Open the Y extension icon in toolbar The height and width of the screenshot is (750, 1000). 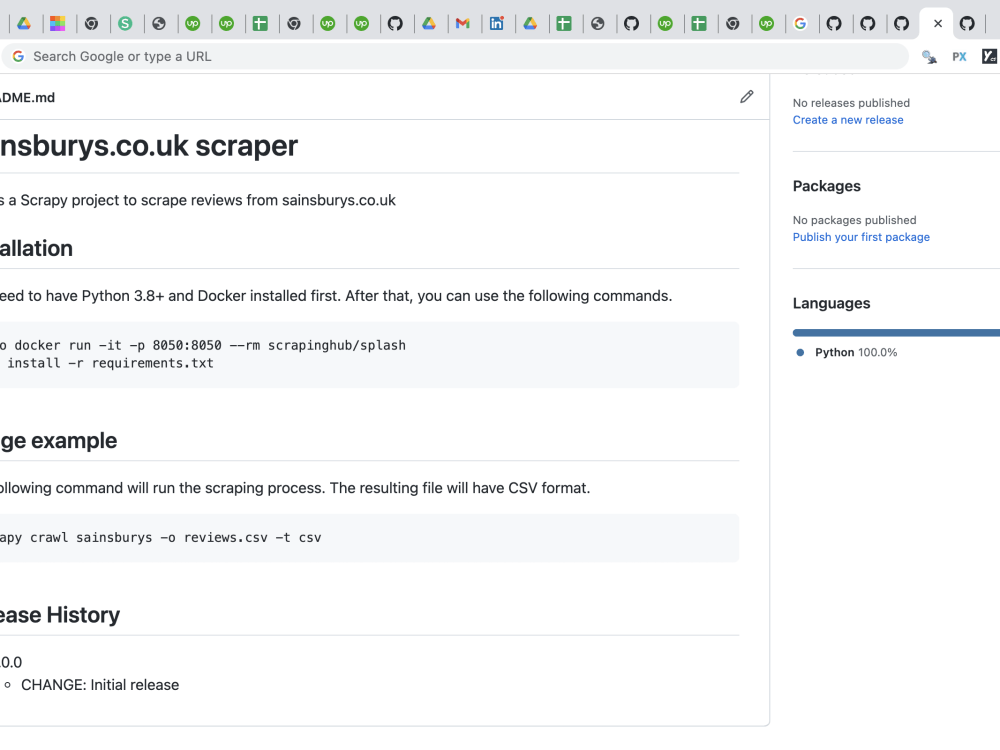pyautogui.click(x=989, y=57)
